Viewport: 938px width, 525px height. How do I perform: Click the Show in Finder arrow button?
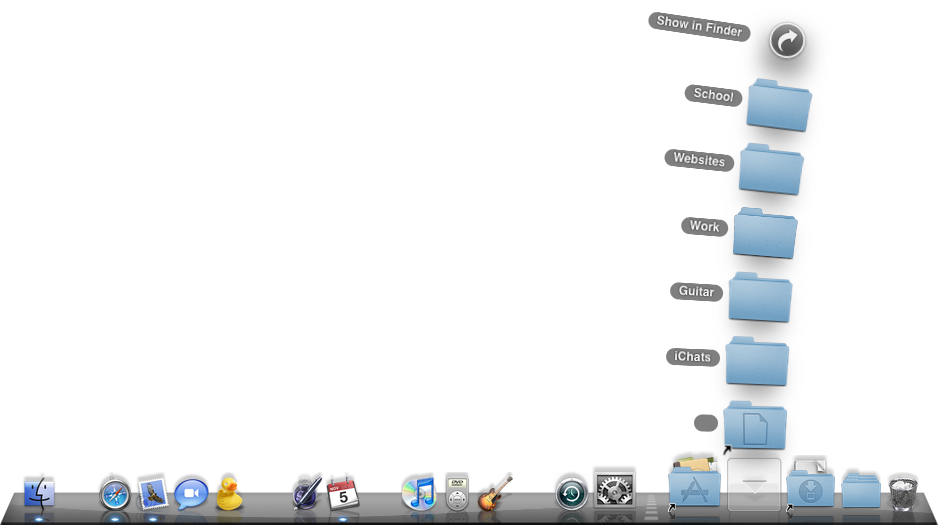click(787, 41)
